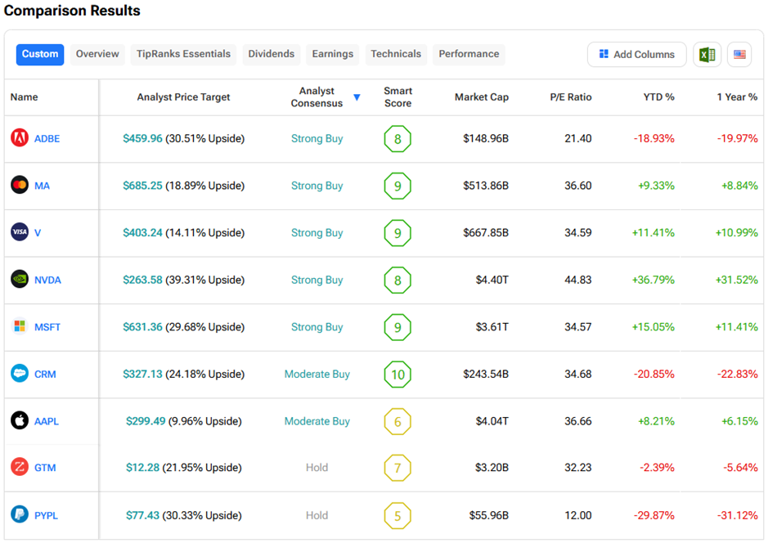Open the Add Columns menu
This screenshot has width=768, height=543.
[637, 54]
